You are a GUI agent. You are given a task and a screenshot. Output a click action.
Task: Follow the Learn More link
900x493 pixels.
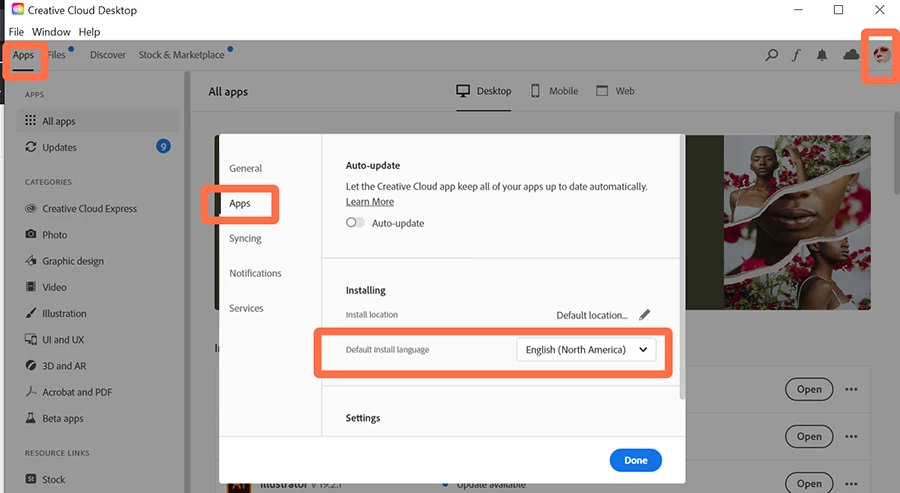[x=370, y=201]
